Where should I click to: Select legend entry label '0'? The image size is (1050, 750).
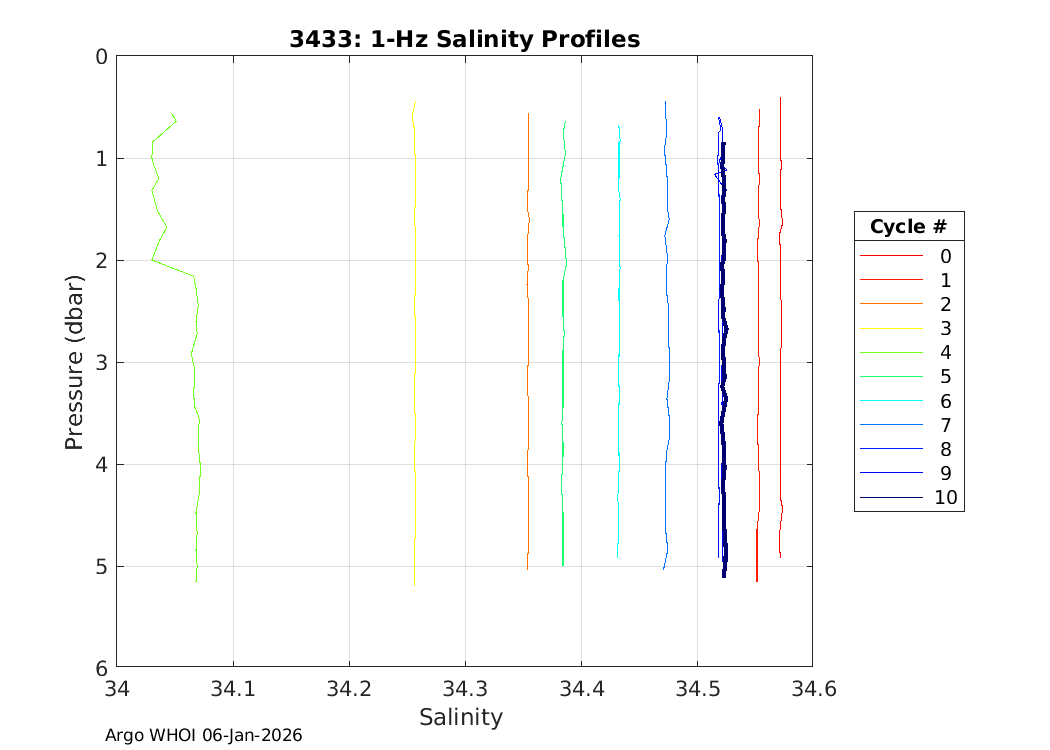pyautogui.click(x=945, y=256)
